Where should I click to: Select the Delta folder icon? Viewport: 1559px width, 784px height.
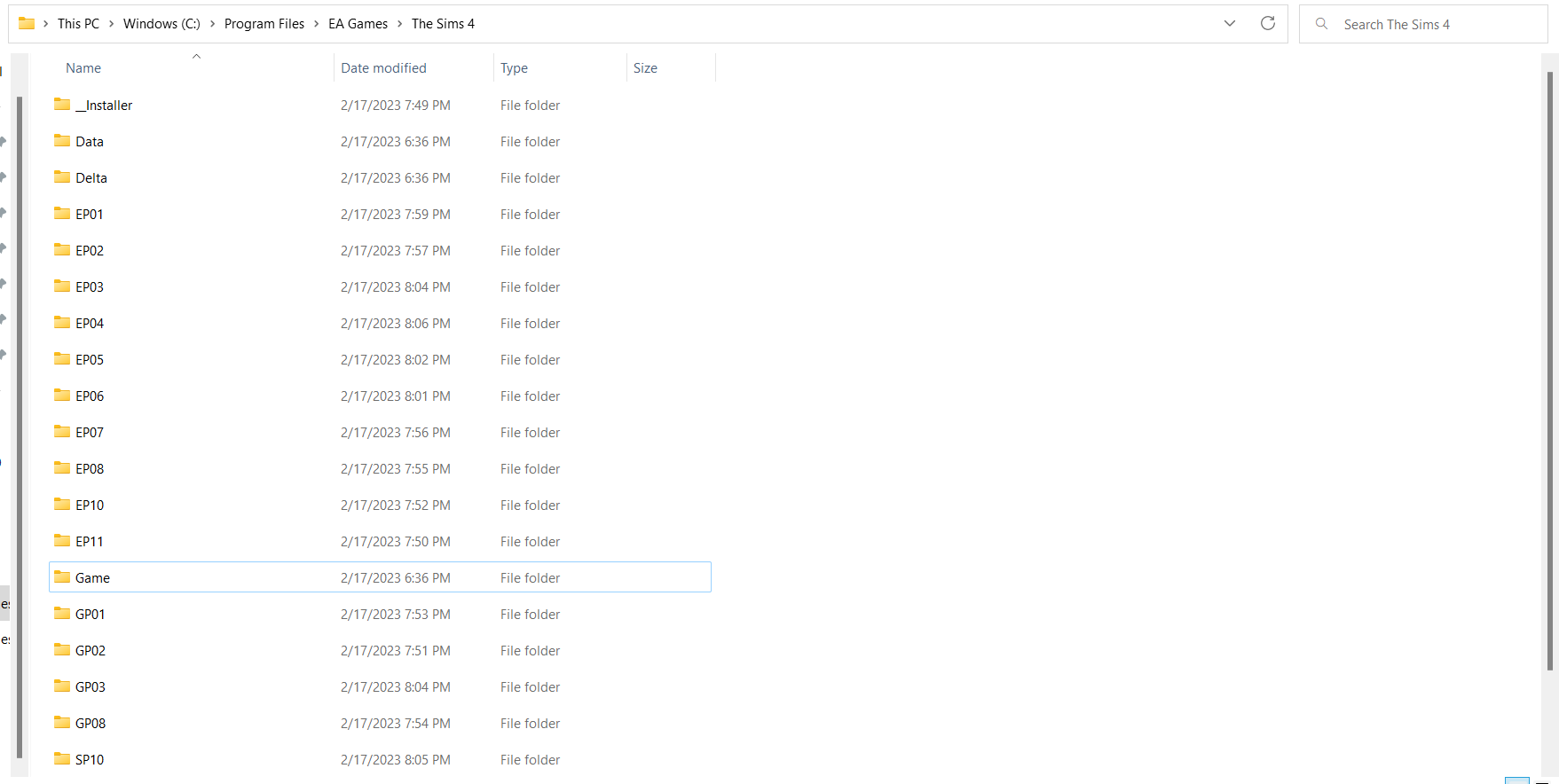click(62, 177)
